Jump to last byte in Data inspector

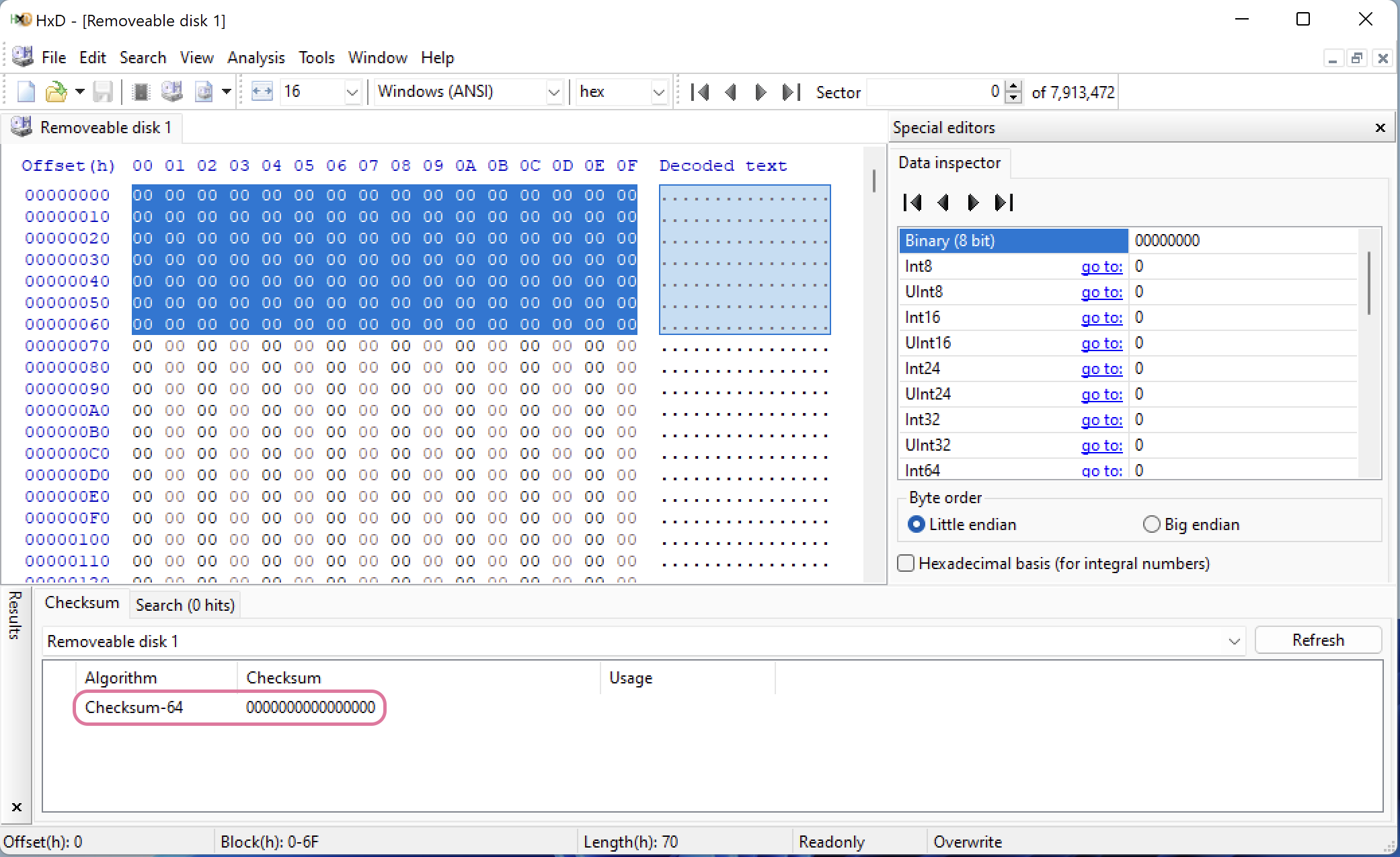[1004, 202]
